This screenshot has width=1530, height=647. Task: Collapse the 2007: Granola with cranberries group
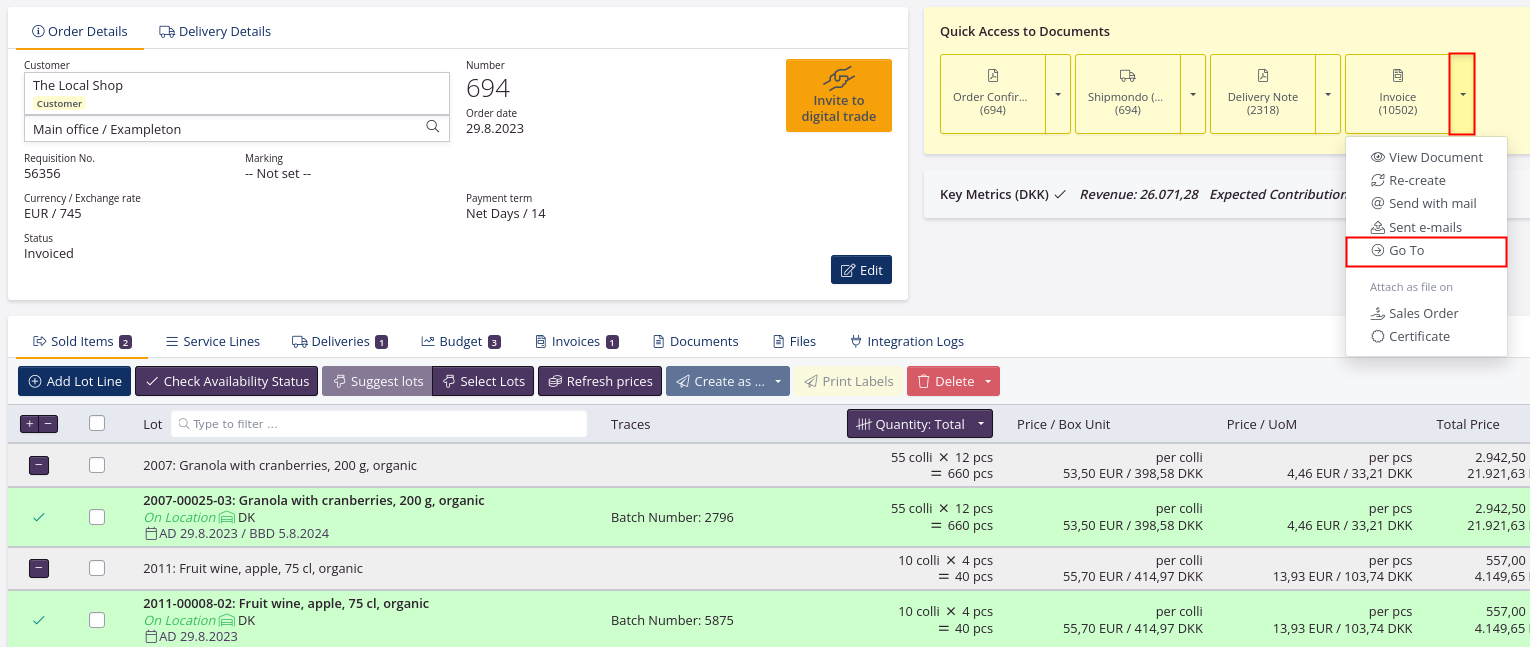pos(39,465)
